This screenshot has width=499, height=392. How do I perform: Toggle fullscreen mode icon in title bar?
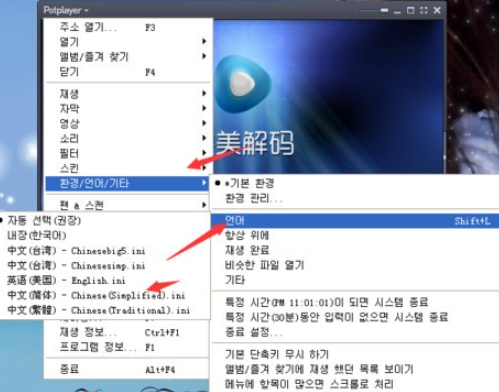tap(424, 11)
